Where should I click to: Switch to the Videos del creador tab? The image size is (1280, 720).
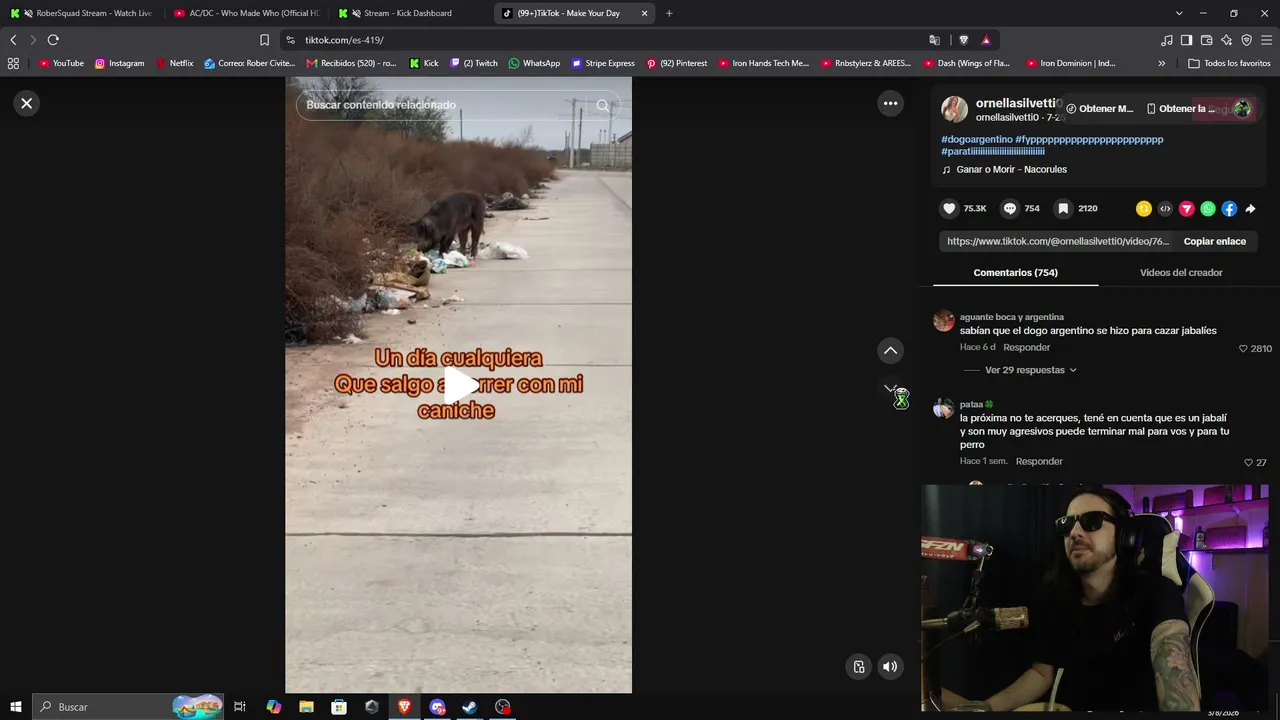1181,273
